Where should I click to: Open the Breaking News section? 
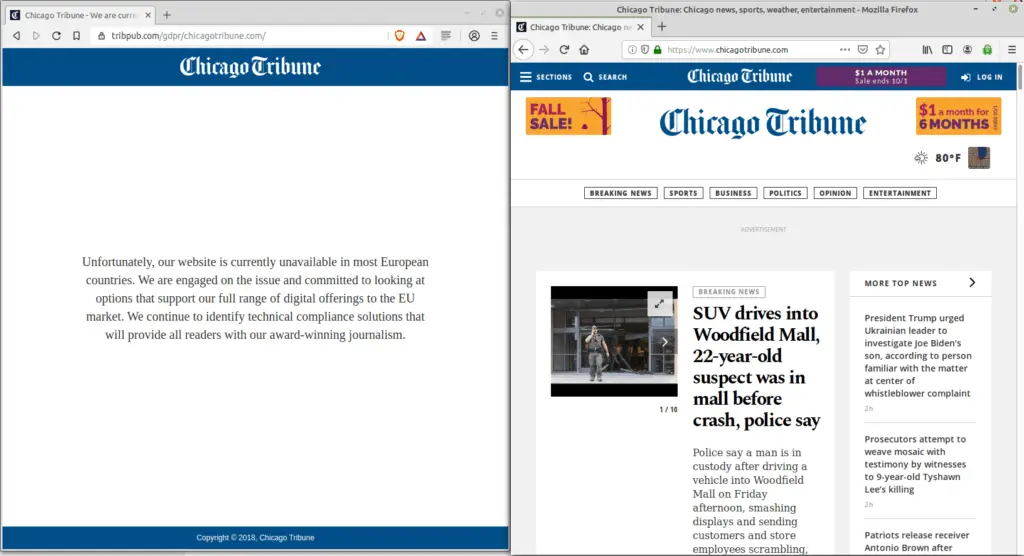(x=620, y=193)
